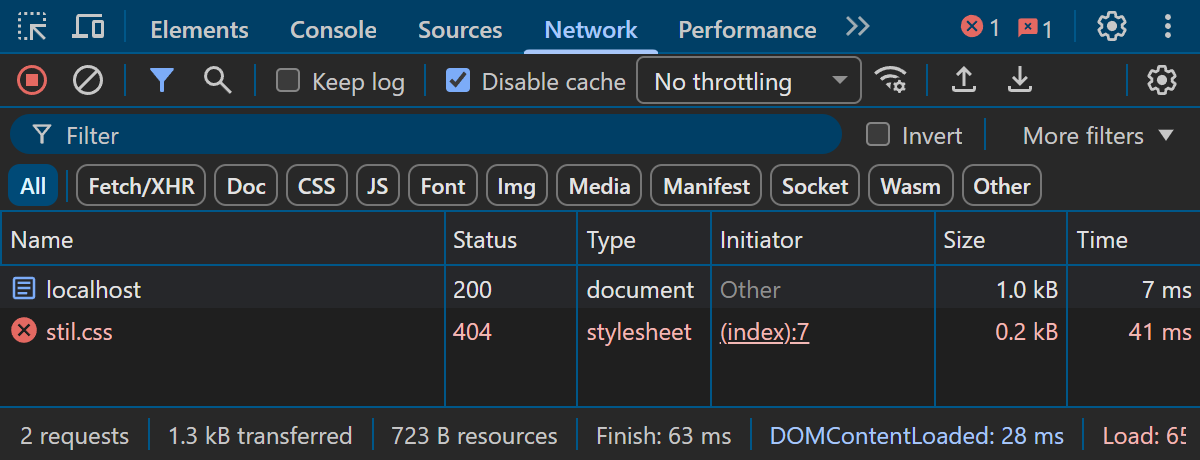Show more DevTools tabs chevron

857,27
